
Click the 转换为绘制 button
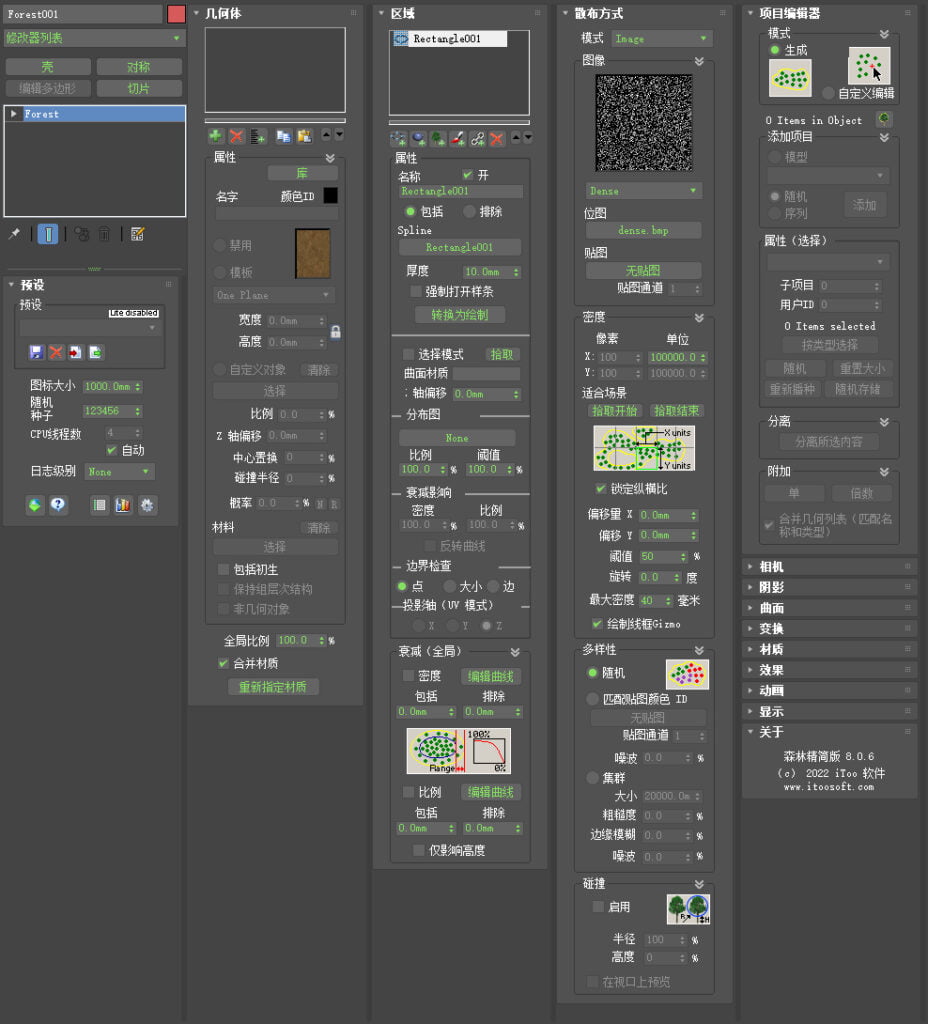(459, 314)
